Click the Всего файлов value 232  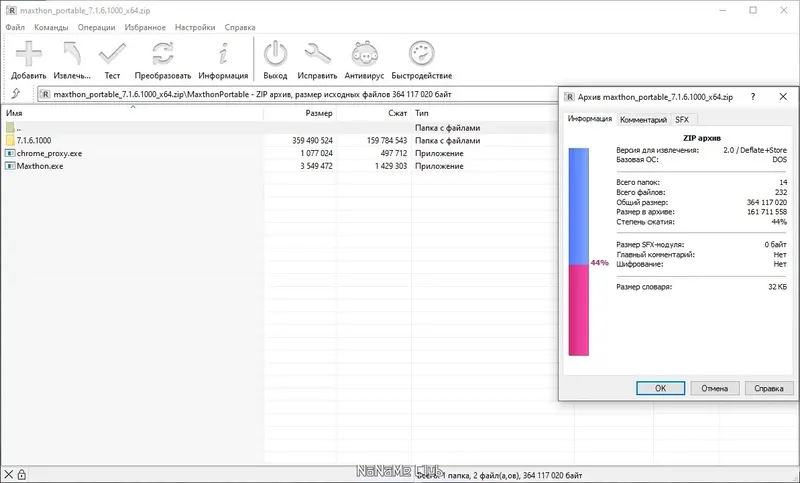(x=781, y=192)
